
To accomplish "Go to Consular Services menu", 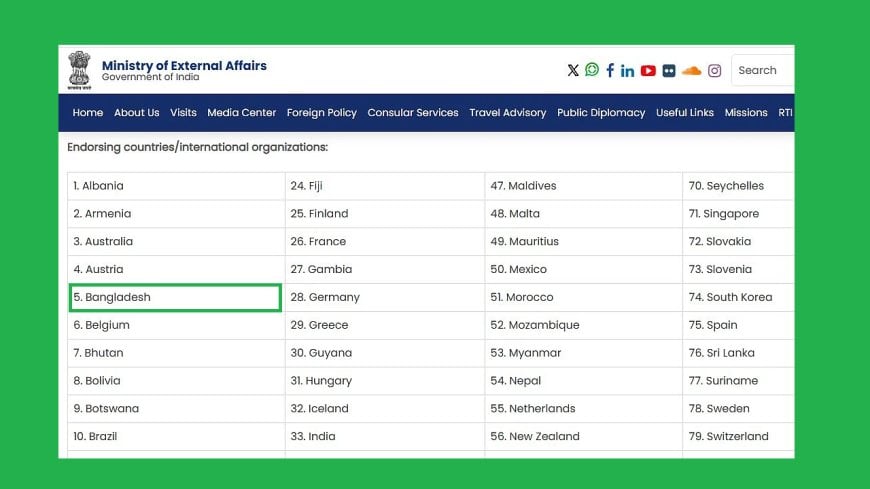I will point(412,113).
